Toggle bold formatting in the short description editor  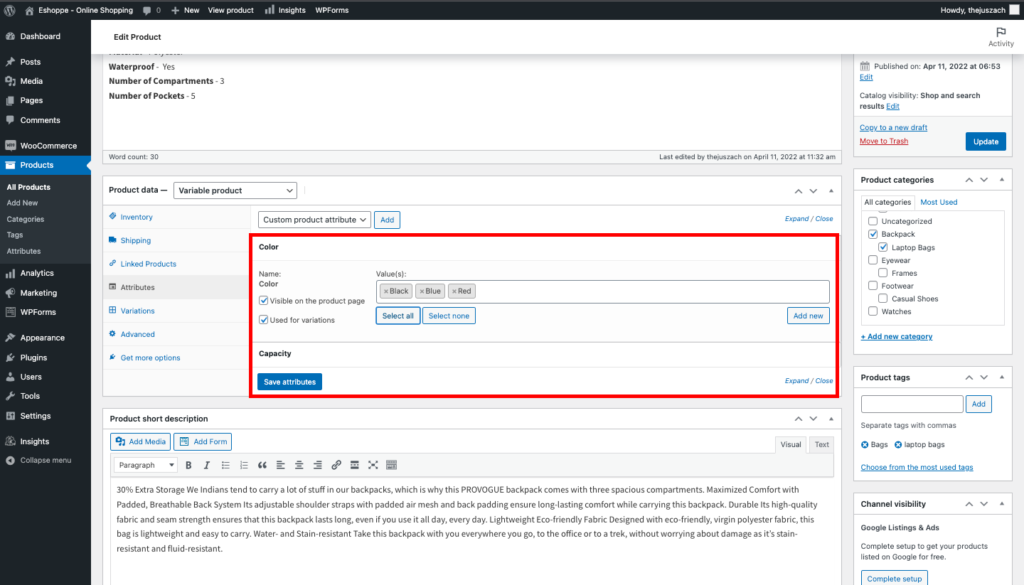tap(189, 465)
